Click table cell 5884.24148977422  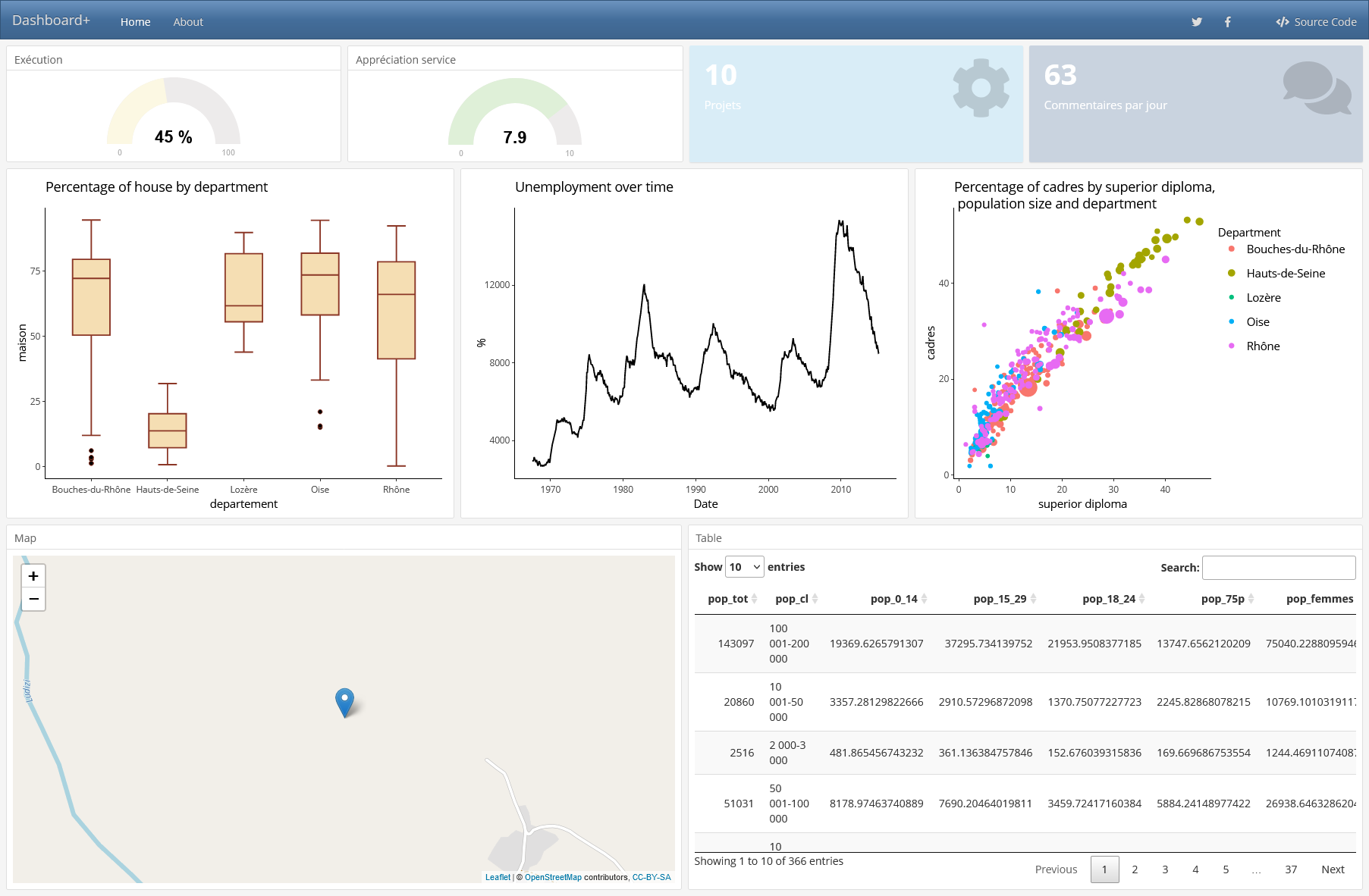click(x=1204, y=804)
